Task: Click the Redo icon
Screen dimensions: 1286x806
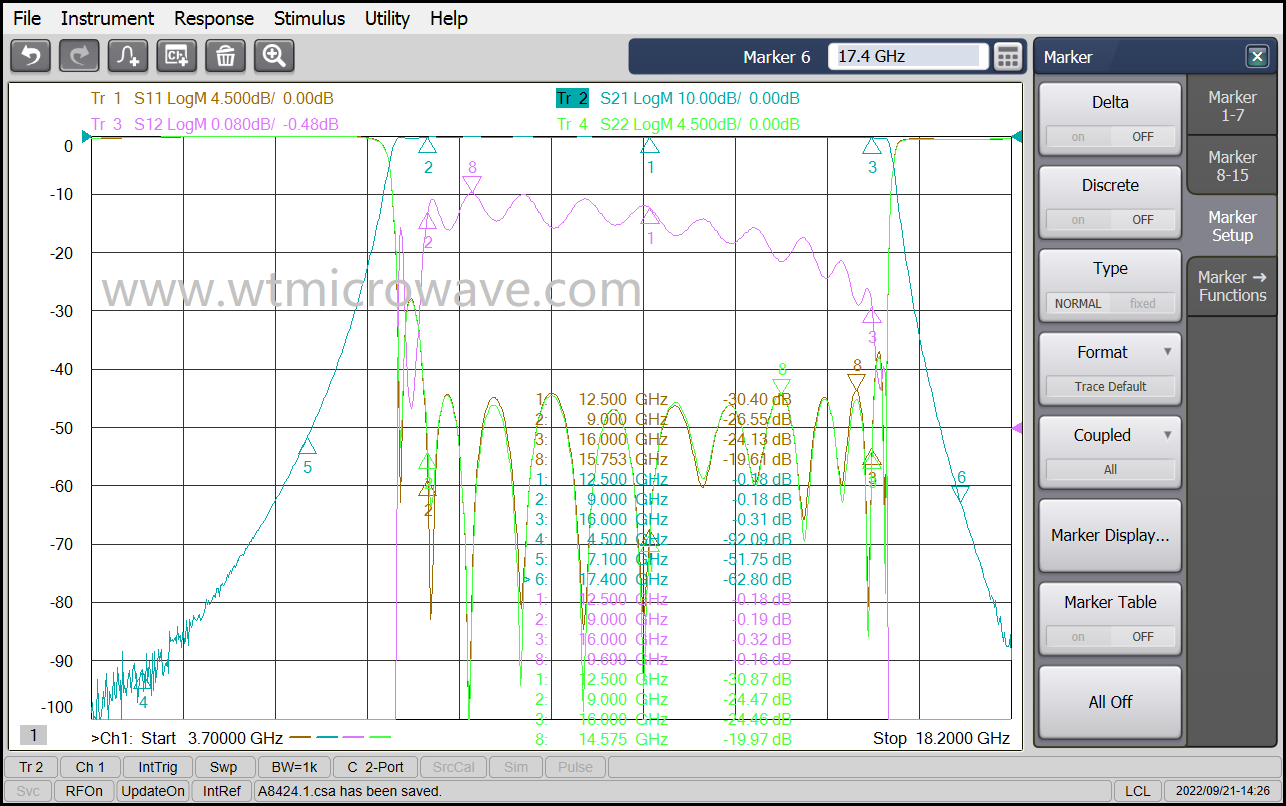Action: (78, 56)
